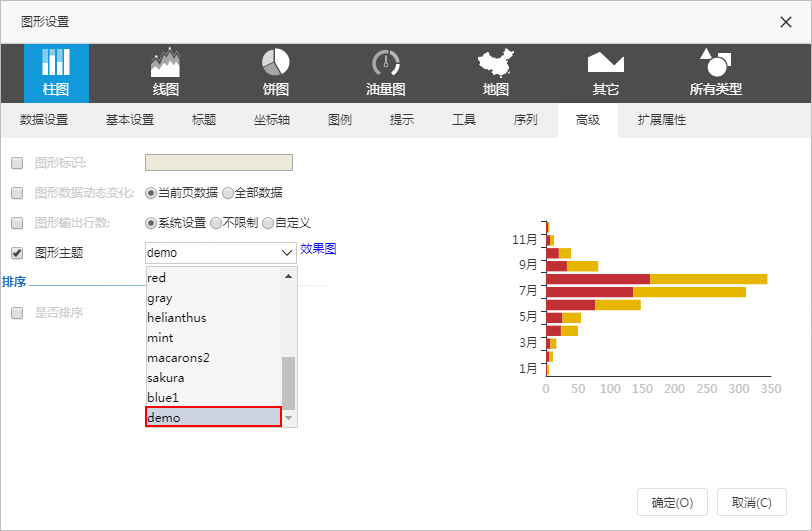Choose helianthus theme from dropdown list
This screenshot has width=812, height=531.
[x=213, y=318]
